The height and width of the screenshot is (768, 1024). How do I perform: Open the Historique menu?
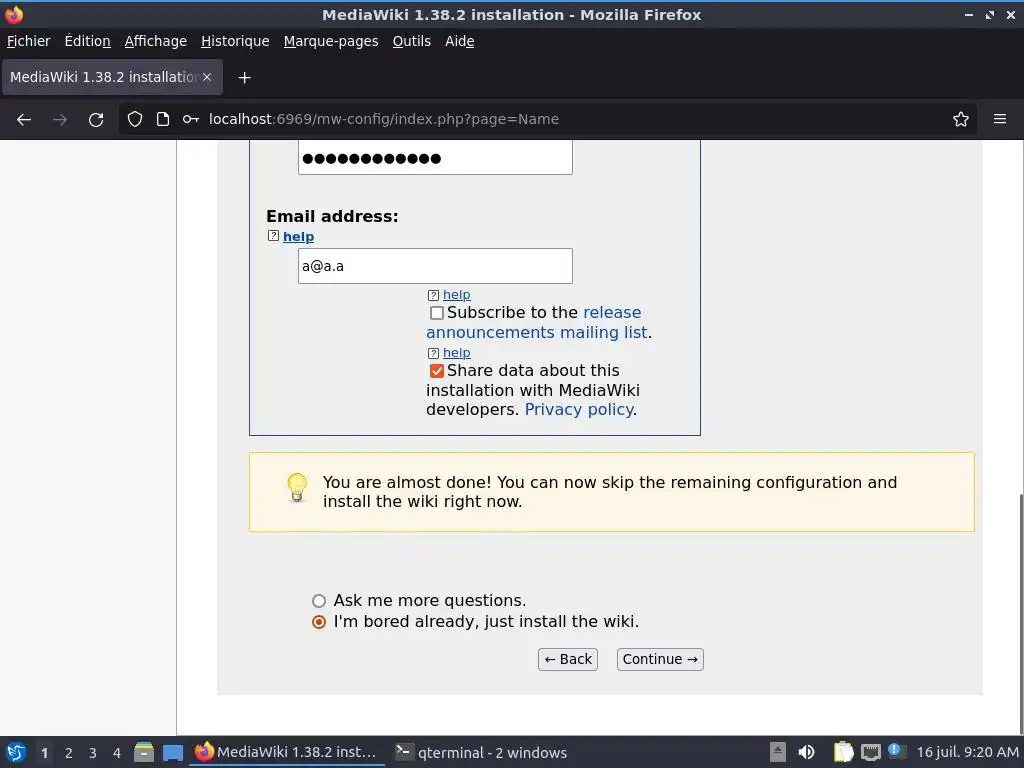[x=235, y=41]
